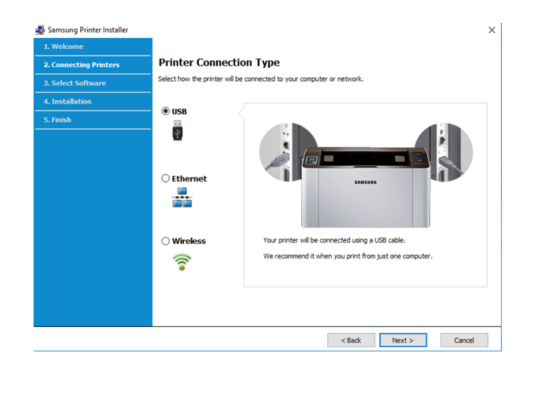This screenshot has height=401, width=534.
Task: Go to step 1. Welcome
Action: tap(93, 46)
